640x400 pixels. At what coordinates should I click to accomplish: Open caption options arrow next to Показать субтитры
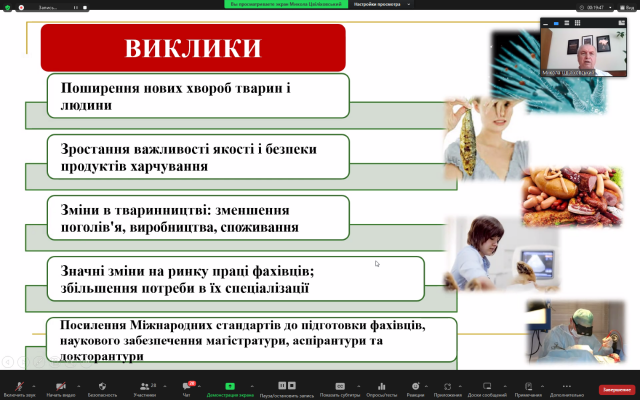point(358,386)
